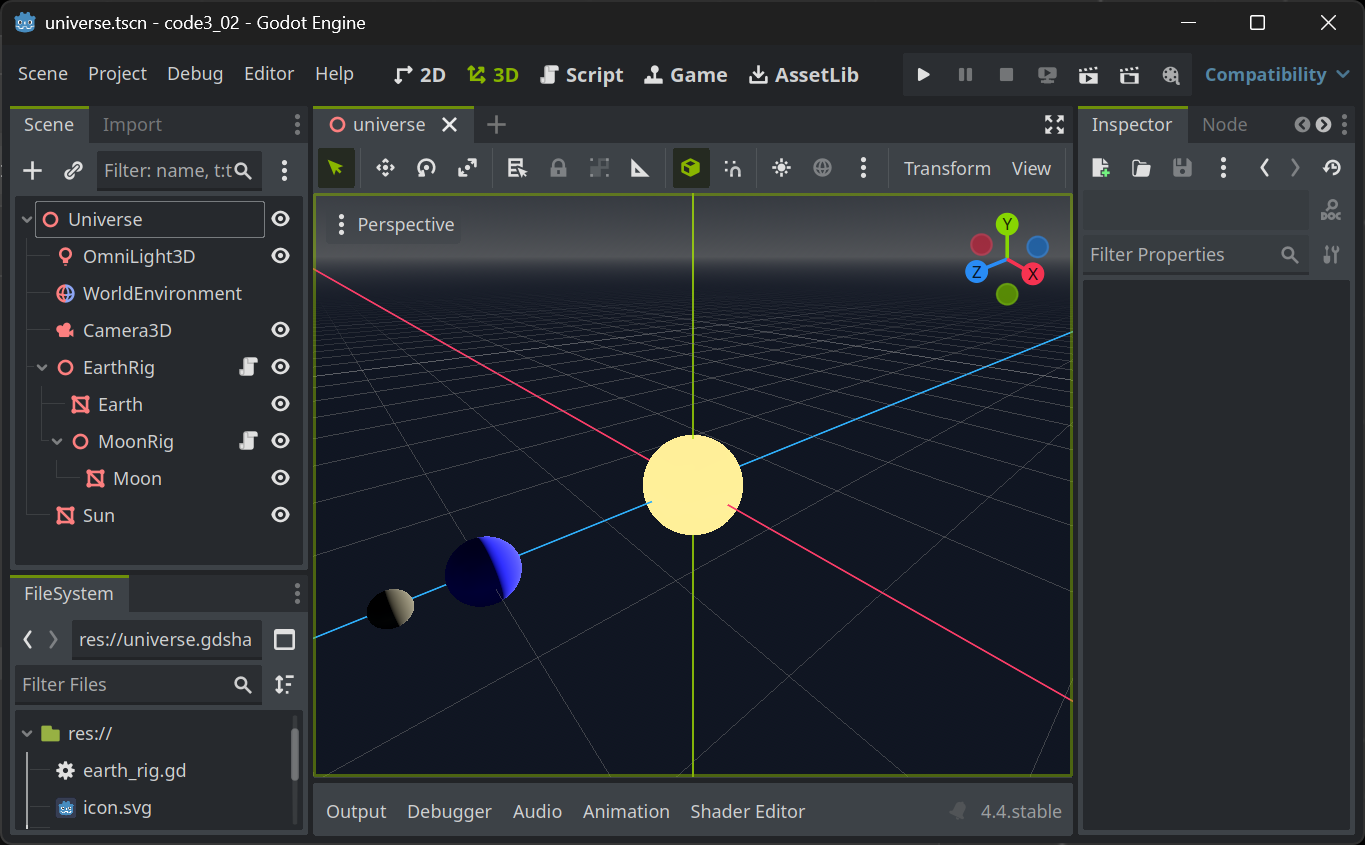Open the script attached to EarthRig

pos(249,367)
